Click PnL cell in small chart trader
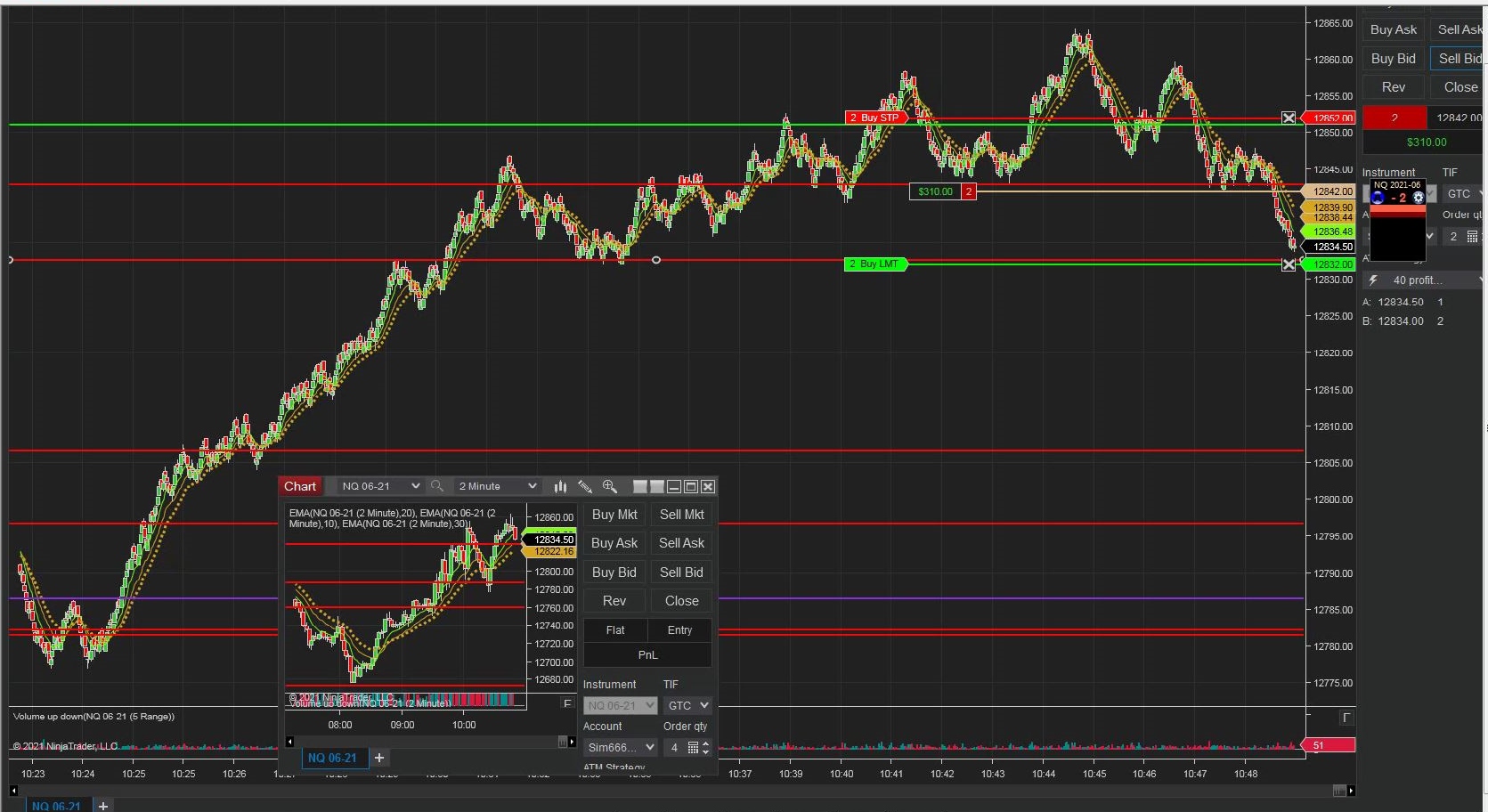 (647, 655)
